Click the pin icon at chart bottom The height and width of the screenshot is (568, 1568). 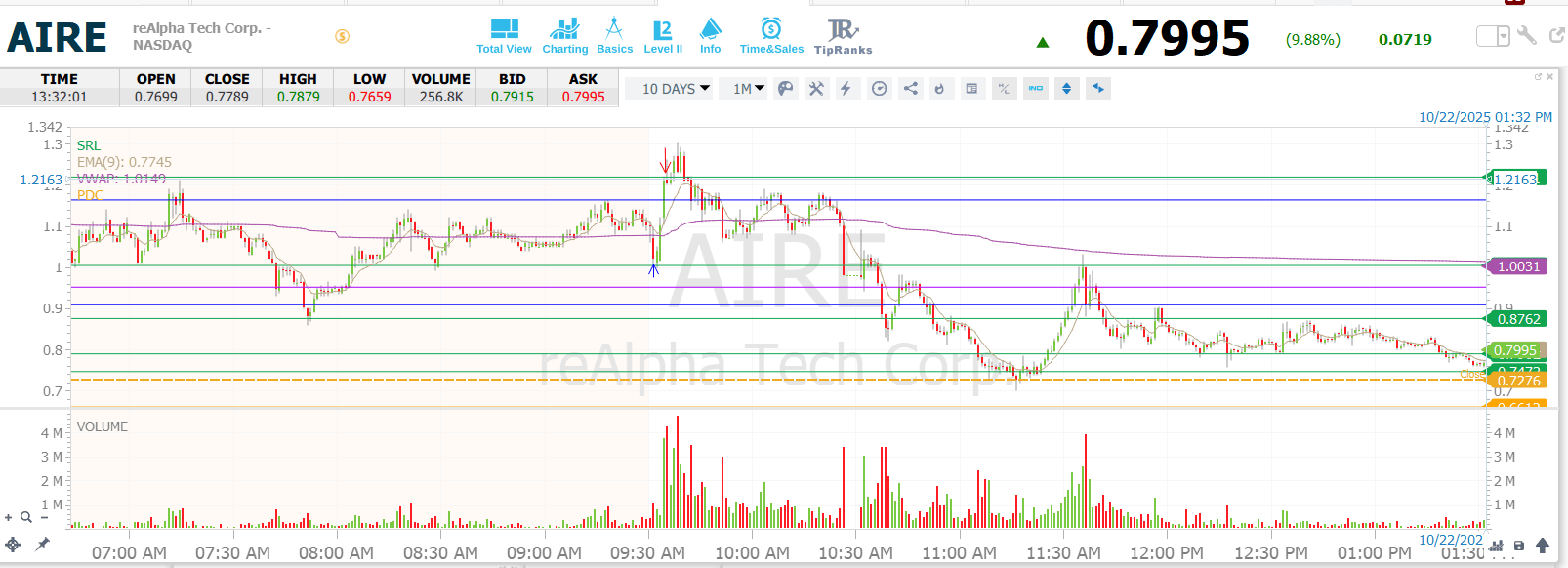point(42,545)
